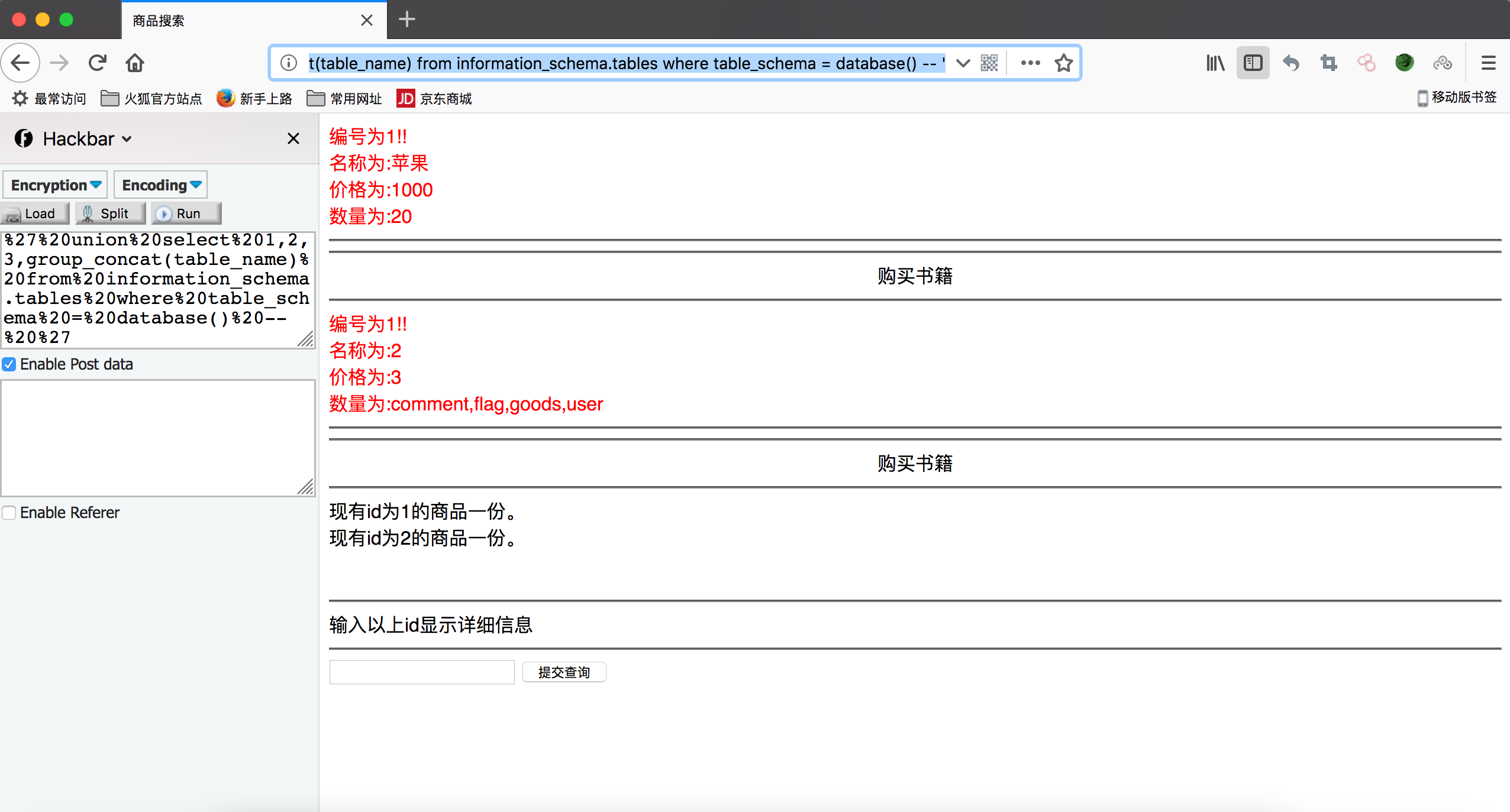
Task: Close the Hackbar sidebar
Action: 293,139
